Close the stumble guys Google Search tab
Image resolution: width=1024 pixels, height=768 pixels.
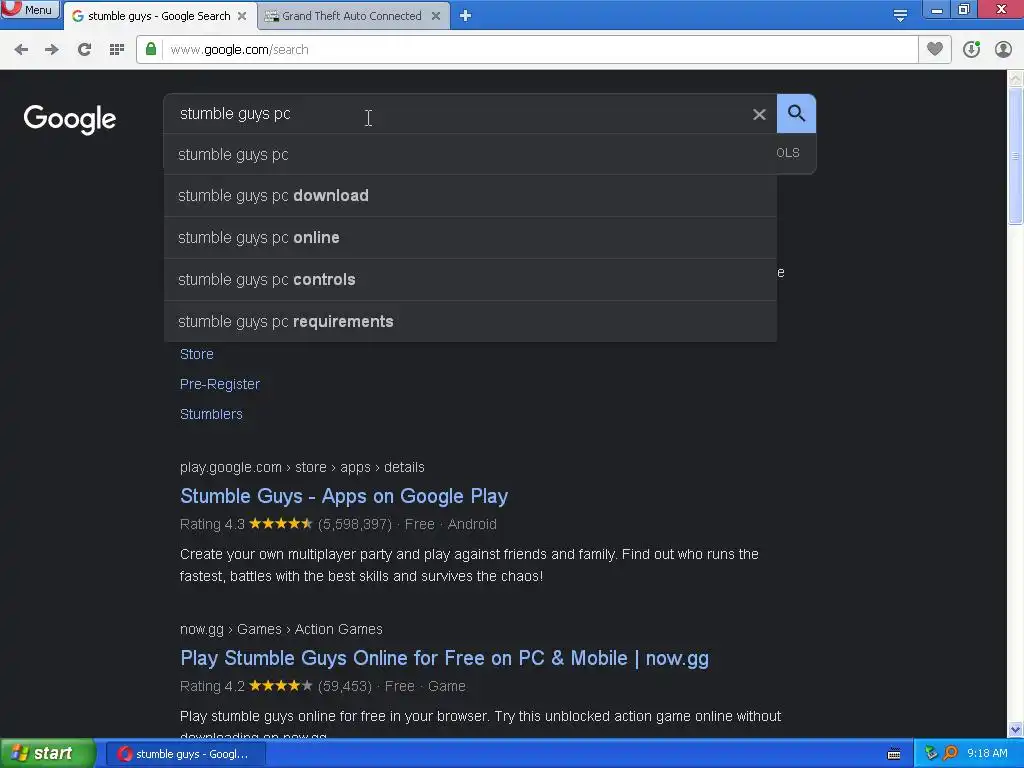tap(242, 16)
